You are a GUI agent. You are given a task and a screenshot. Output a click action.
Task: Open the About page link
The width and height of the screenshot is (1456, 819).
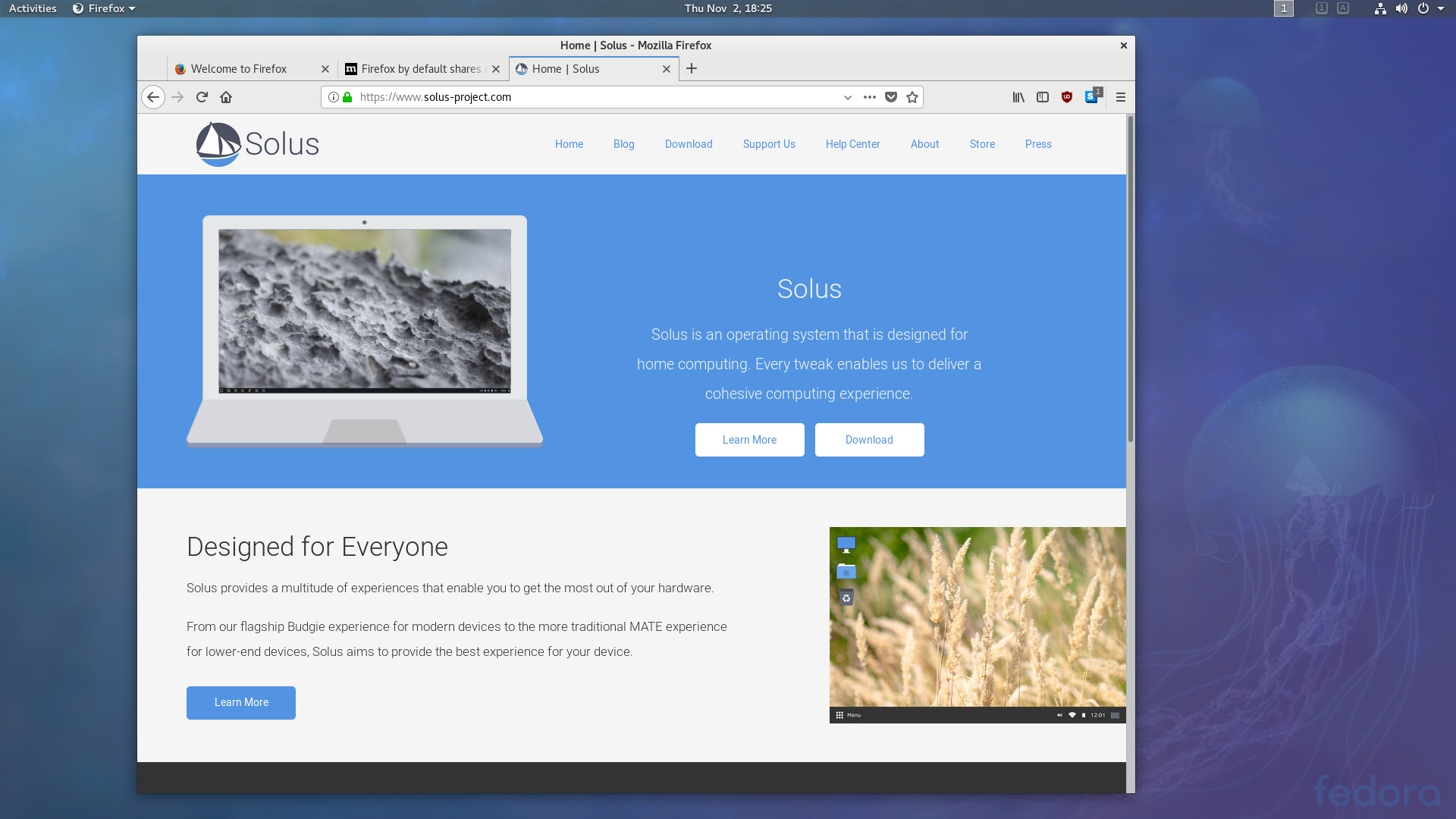(925, 144)
